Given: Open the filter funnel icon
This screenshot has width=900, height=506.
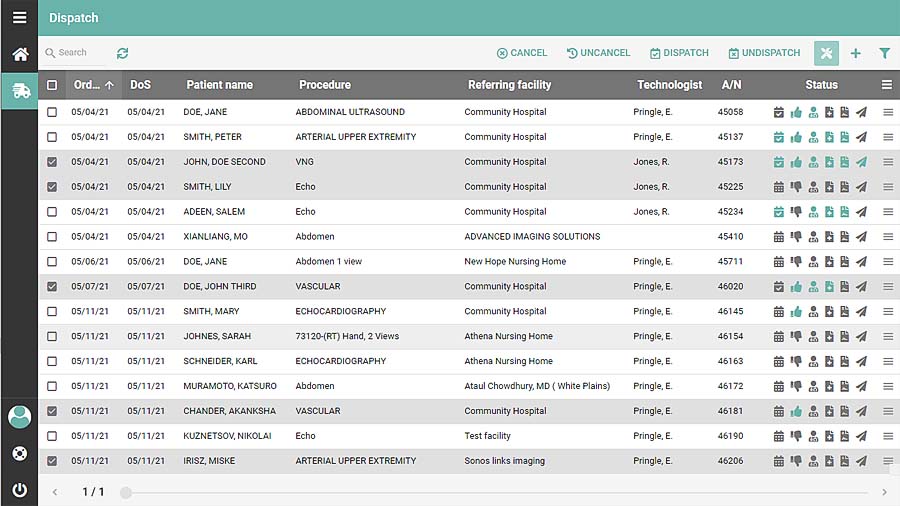Looking at the screenshot, I should coord(884,53).
